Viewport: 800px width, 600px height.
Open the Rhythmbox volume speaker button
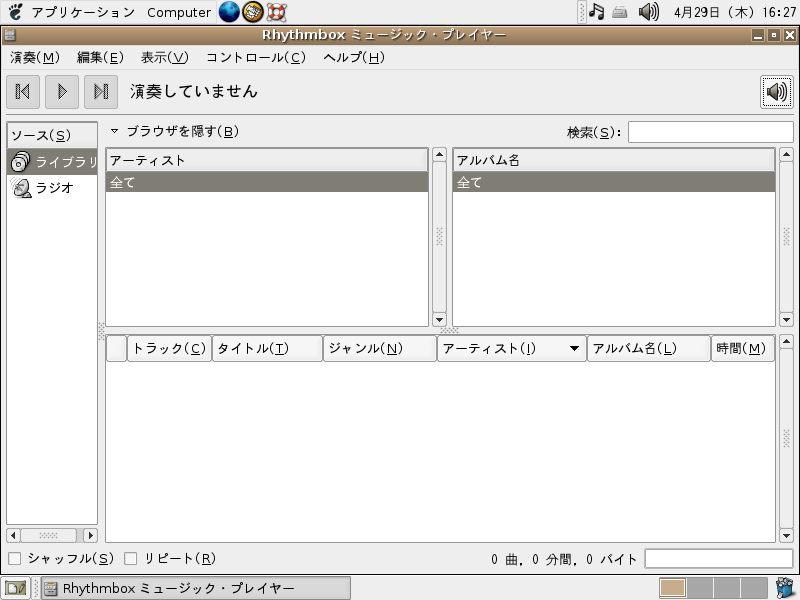[x=777, y=92]
